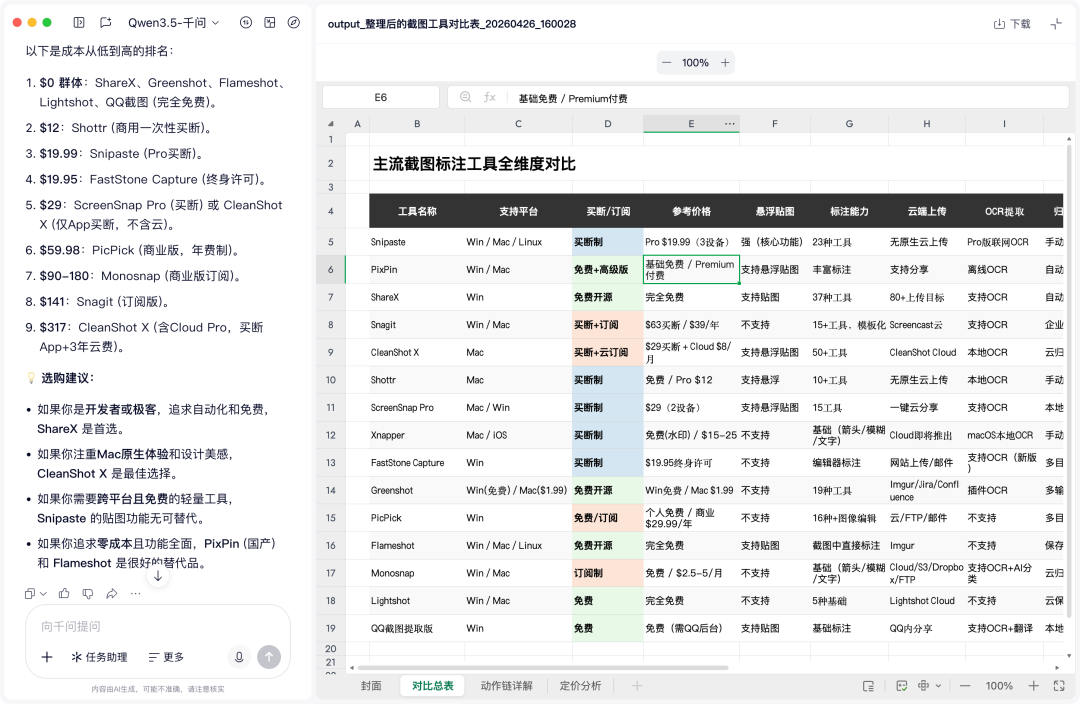This screenshot has height=704, width=1080.
Task: Click the E6 cell name box
Action: click(381, 98)
